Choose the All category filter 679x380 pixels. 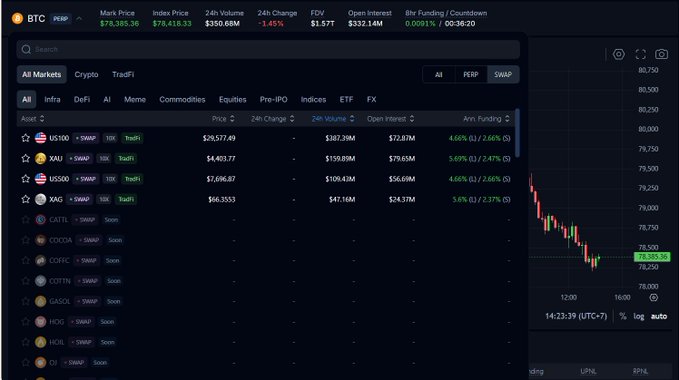coord(26,100)
